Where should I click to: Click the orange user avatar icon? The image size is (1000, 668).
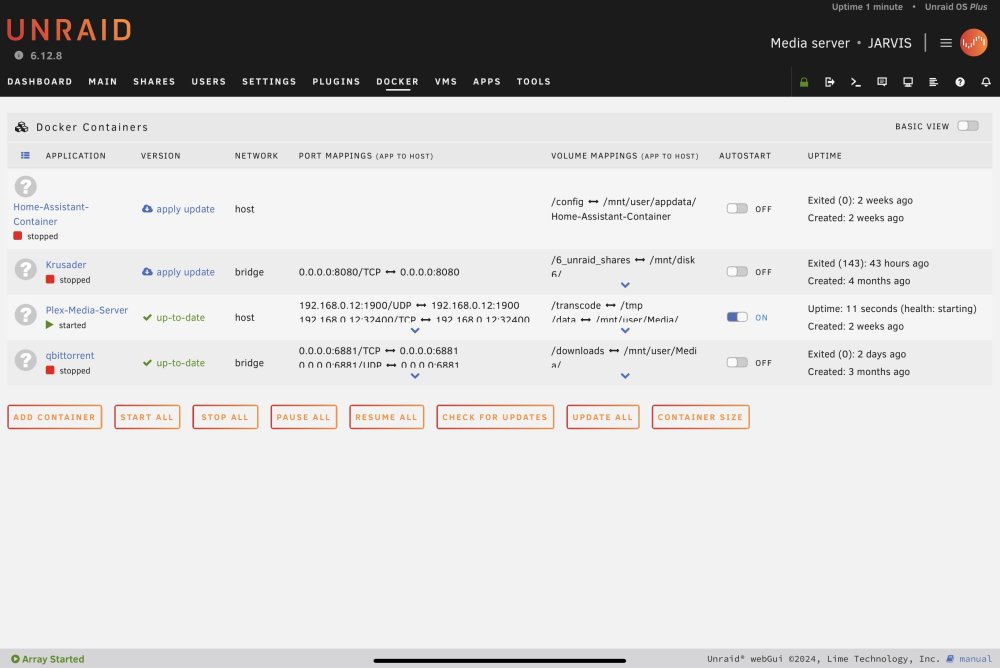(x=973, y=43)
